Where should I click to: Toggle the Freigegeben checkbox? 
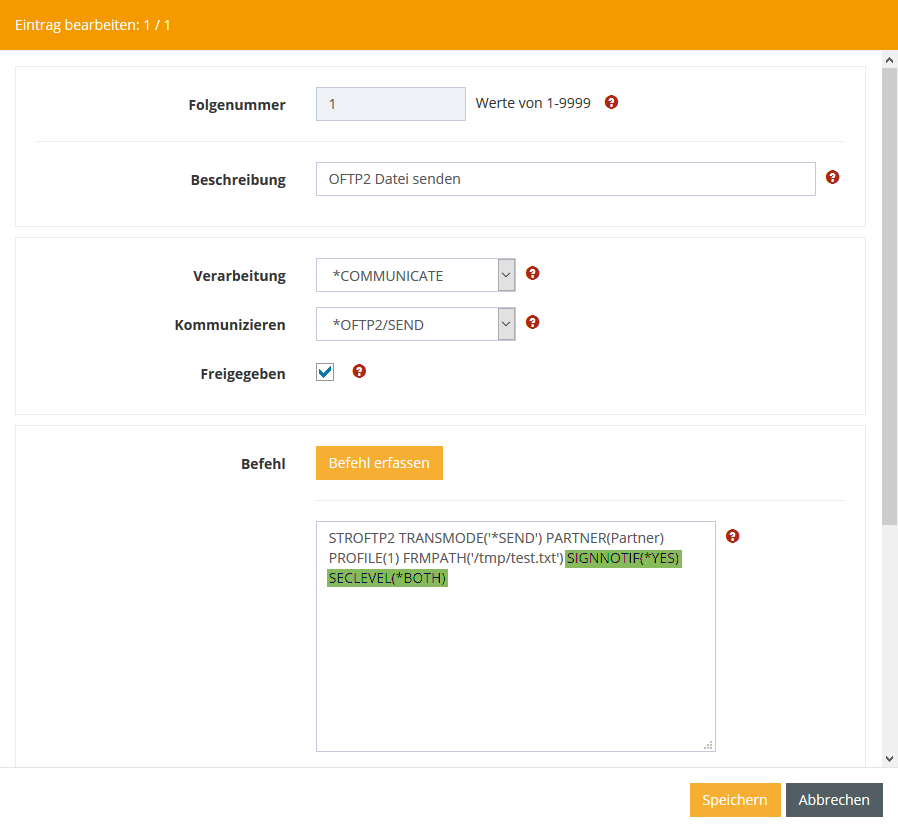point(325,372)
